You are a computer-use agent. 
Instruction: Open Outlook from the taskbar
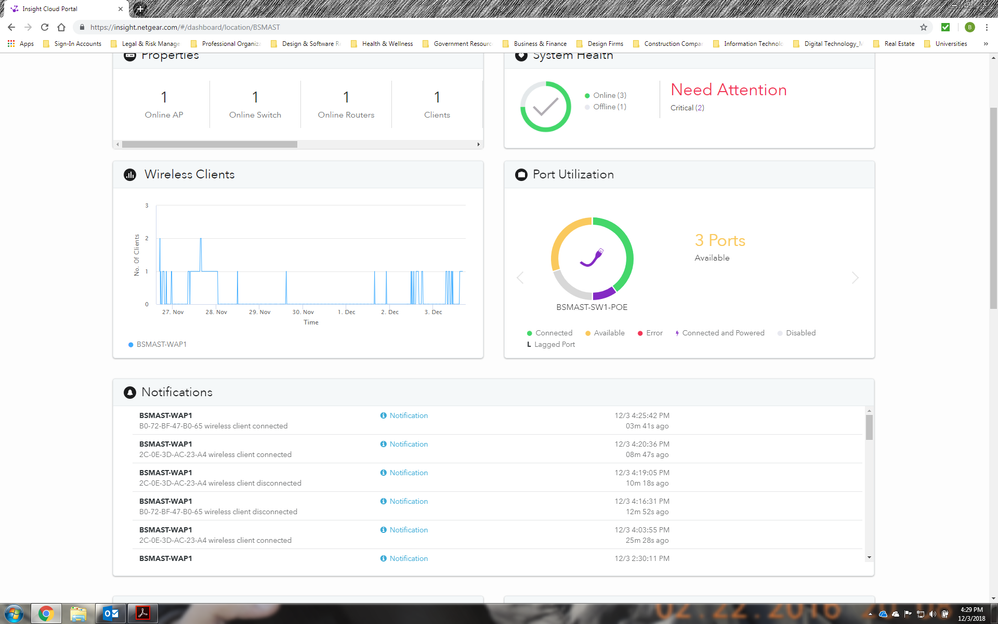point(111,614)
